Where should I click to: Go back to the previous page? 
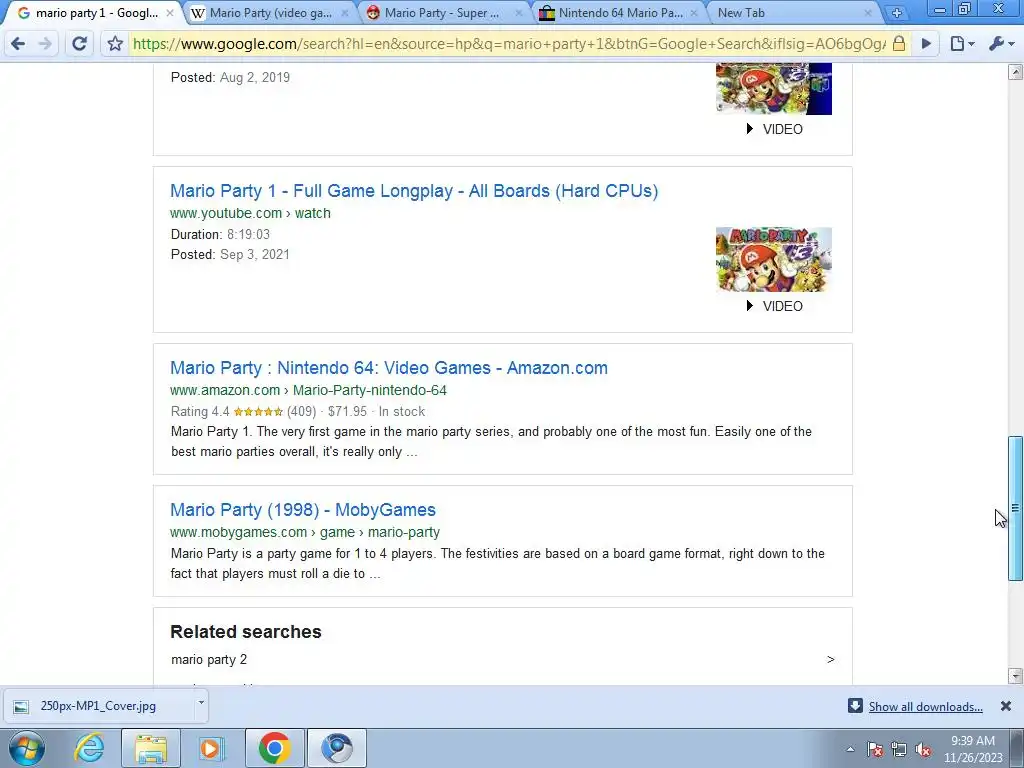pos(18,44)
